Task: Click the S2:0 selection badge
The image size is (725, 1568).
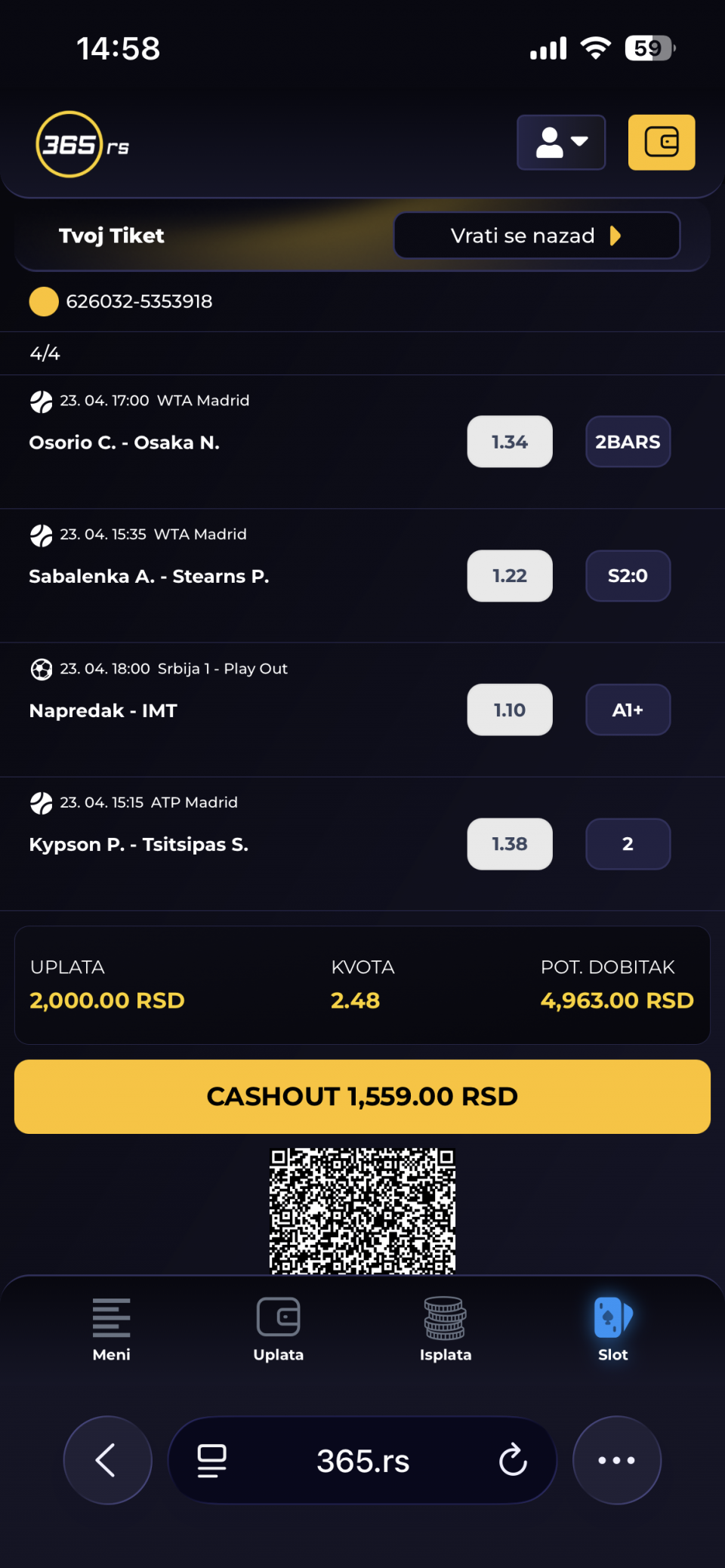Action: click(628, 576)
